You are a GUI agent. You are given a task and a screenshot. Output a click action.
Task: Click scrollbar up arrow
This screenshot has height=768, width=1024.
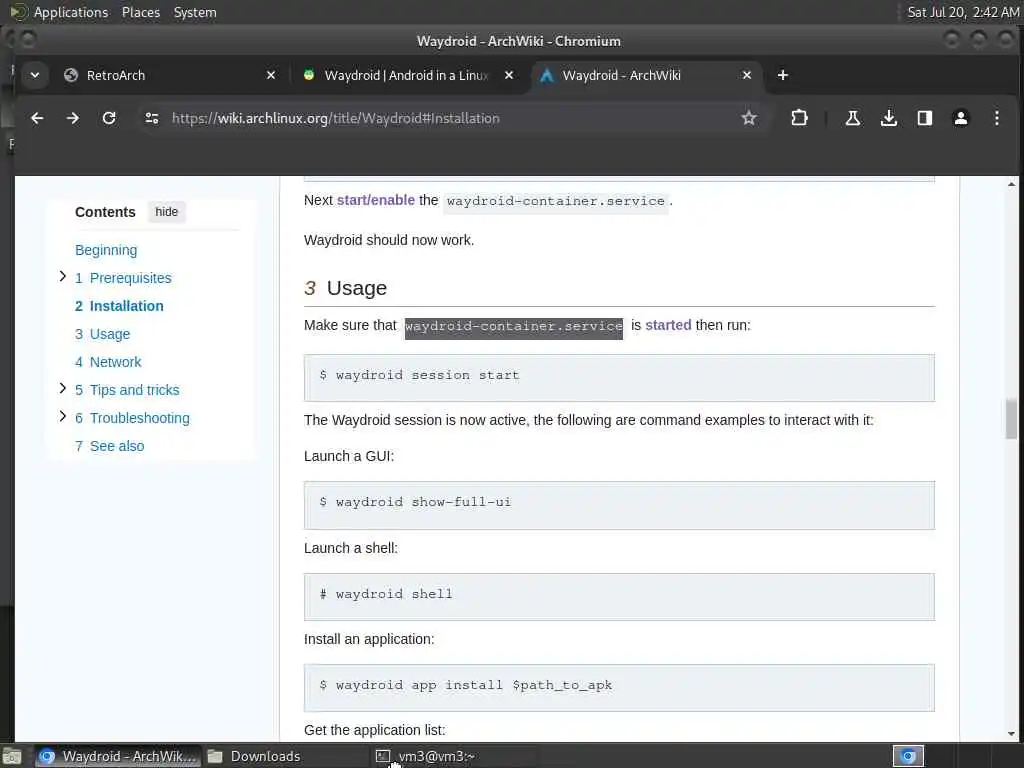[1011, 184]
